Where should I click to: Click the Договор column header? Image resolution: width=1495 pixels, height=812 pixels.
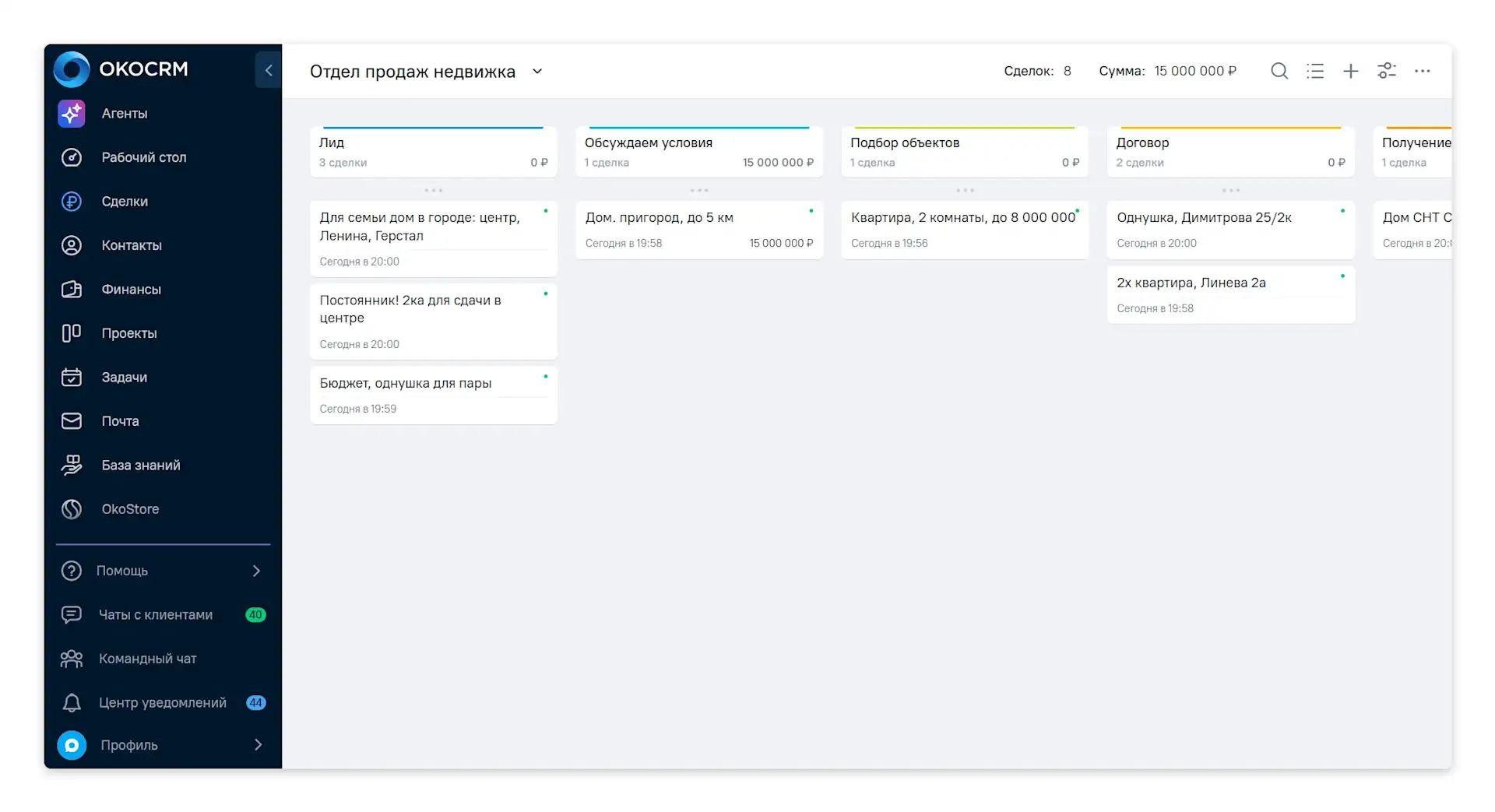(x=1230, y=152)
